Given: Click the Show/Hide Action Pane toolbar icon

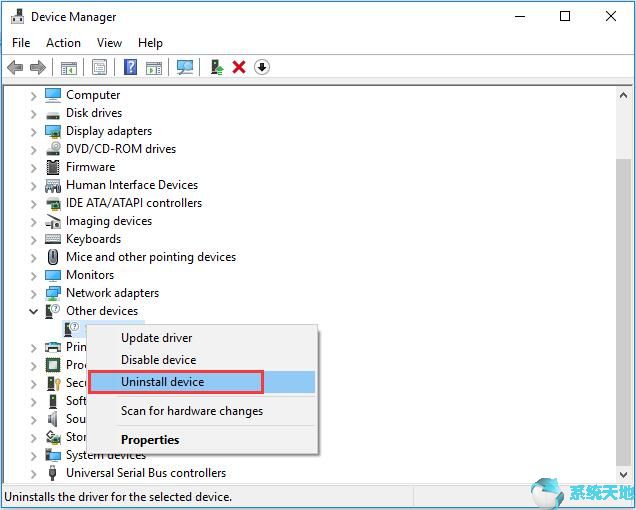Looking at the screenshot, I should pyautogui.click(x=154, y=67).
